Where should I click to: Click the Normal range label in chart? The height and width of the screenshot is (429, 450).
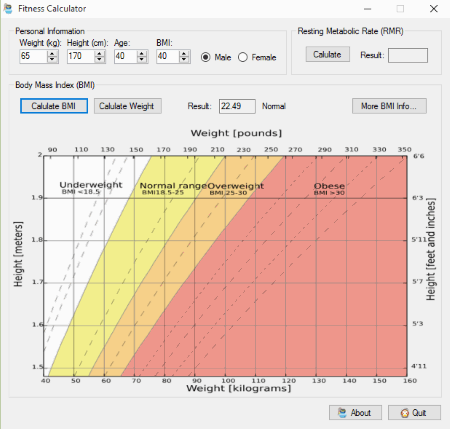coord(173,186)
